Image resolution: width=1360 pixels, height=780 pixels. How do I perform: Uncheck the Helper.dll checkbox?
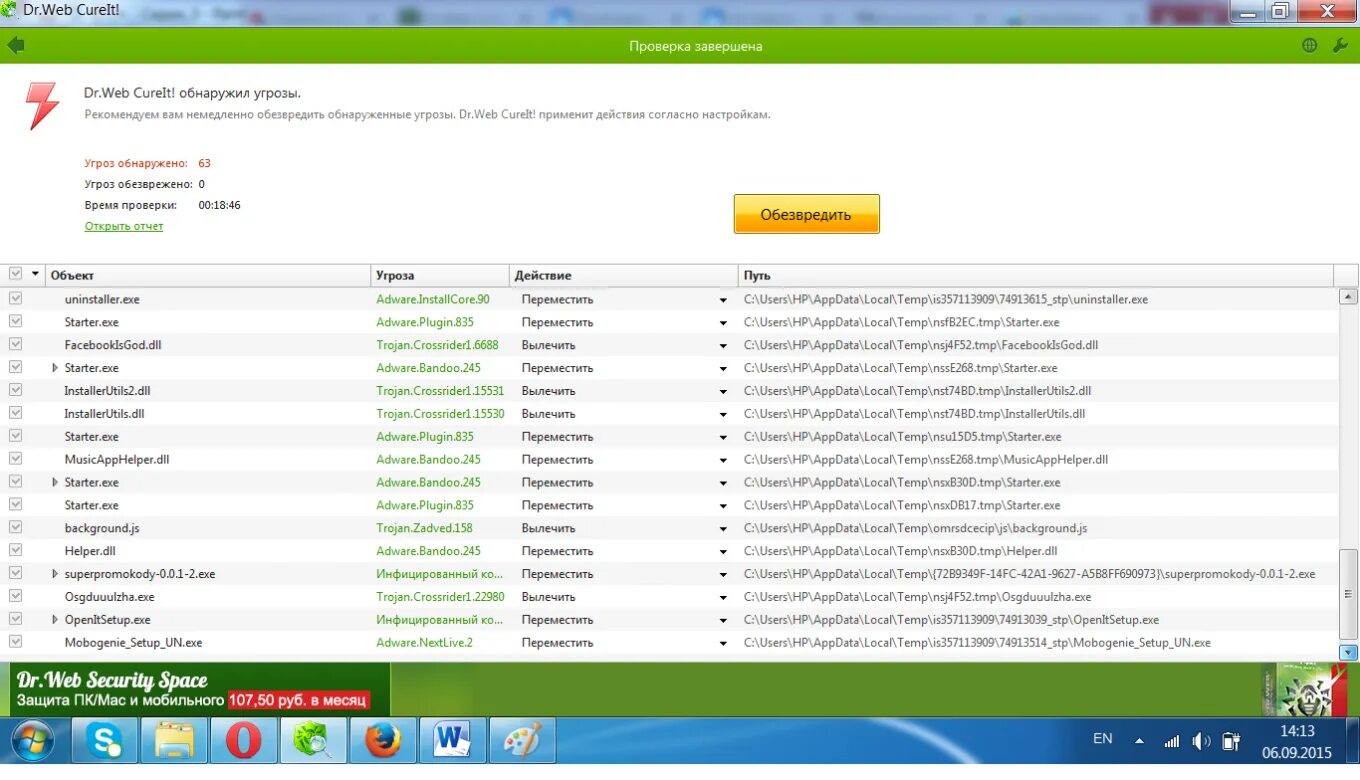[x=15, y=550]
